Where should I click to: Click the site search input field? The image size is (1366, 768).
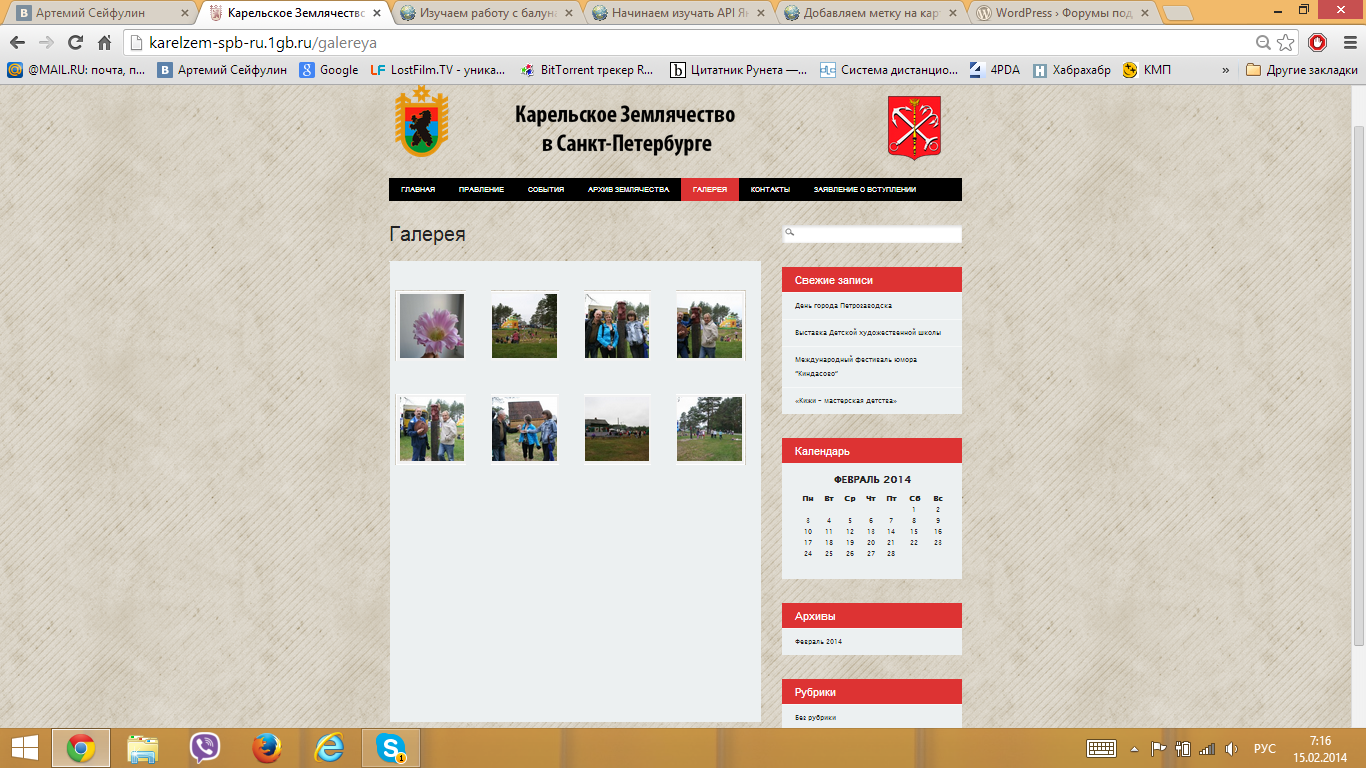click(876, 234)
